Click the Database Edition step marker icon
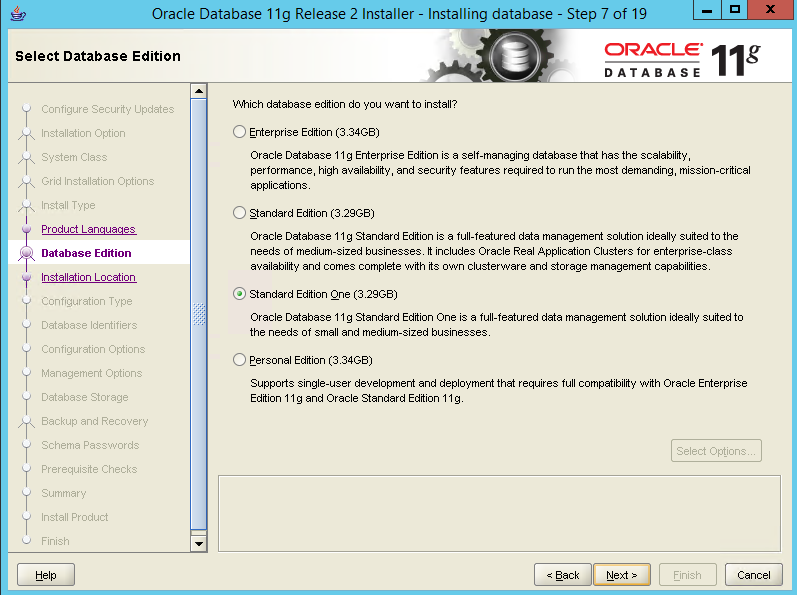 coord(26,253)
